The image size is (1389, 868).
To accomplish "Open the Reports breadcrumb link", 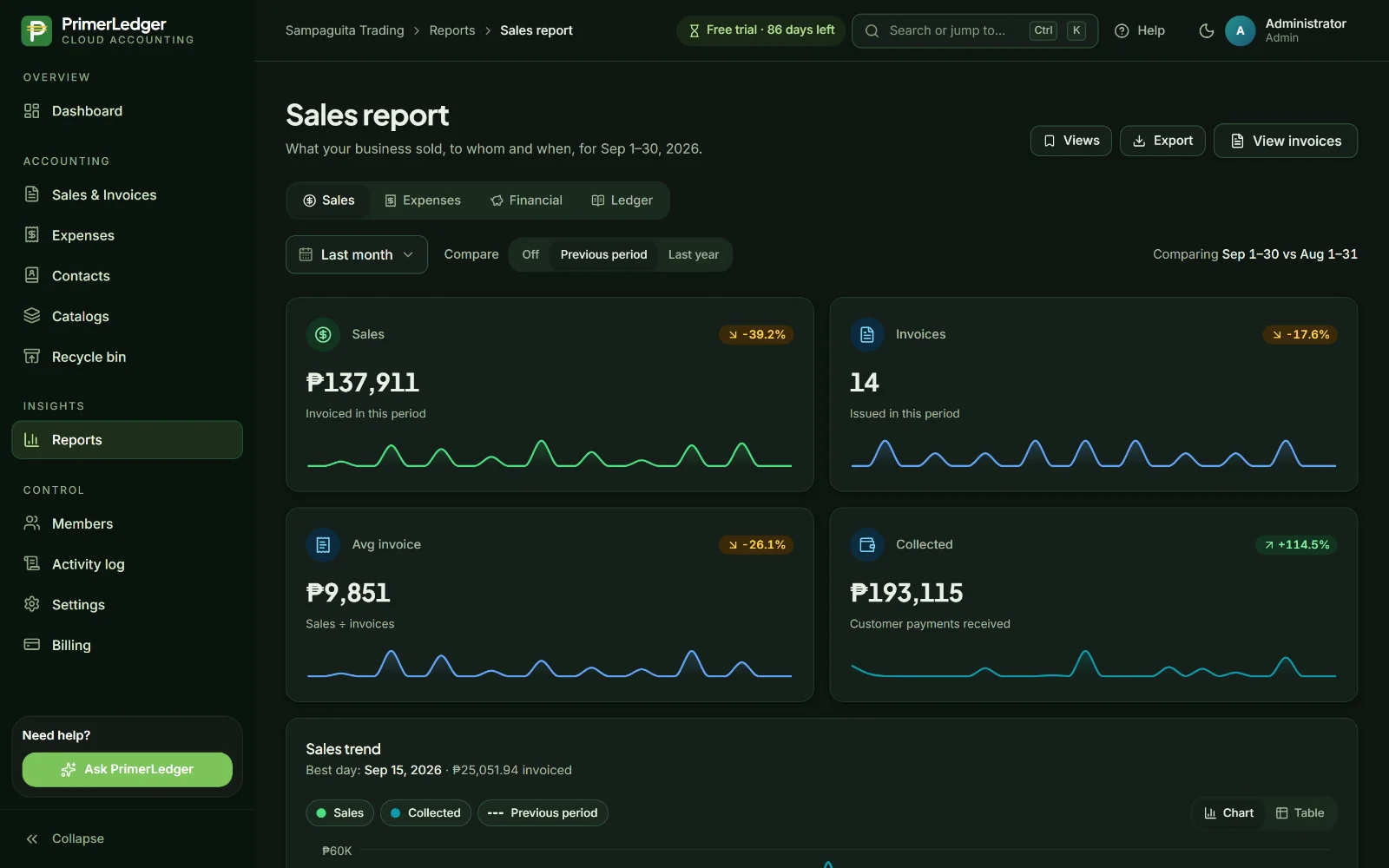I will pos(452,30).
